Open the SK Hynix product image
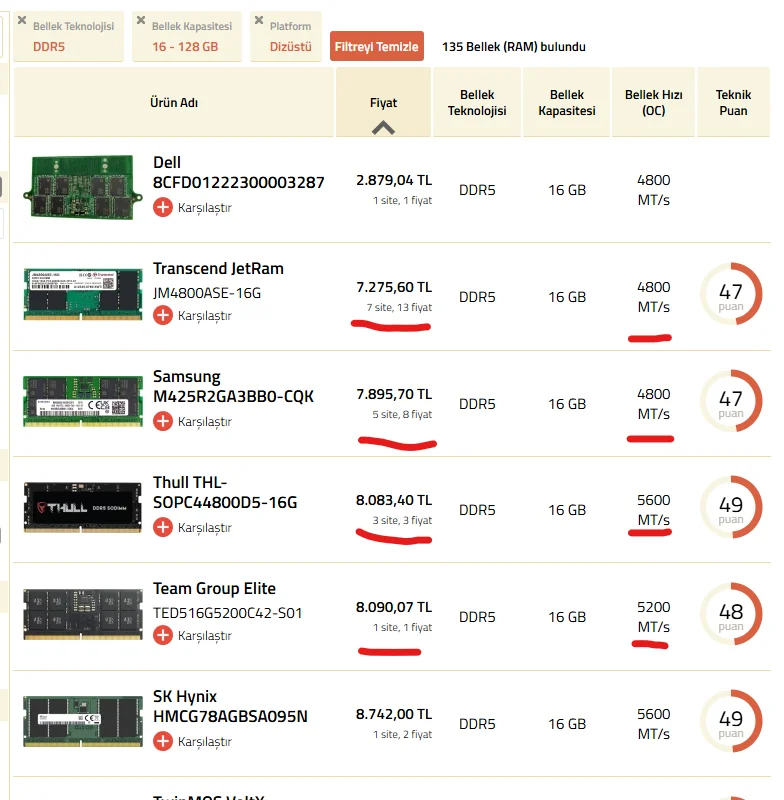784x800 pixels. coord(83,721)
